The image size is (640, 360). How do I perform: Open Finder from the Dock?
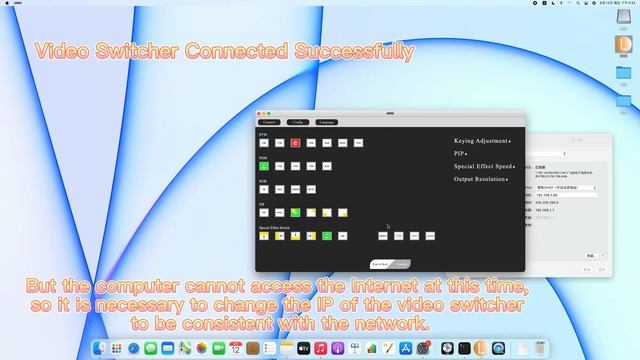coord(99,348)
